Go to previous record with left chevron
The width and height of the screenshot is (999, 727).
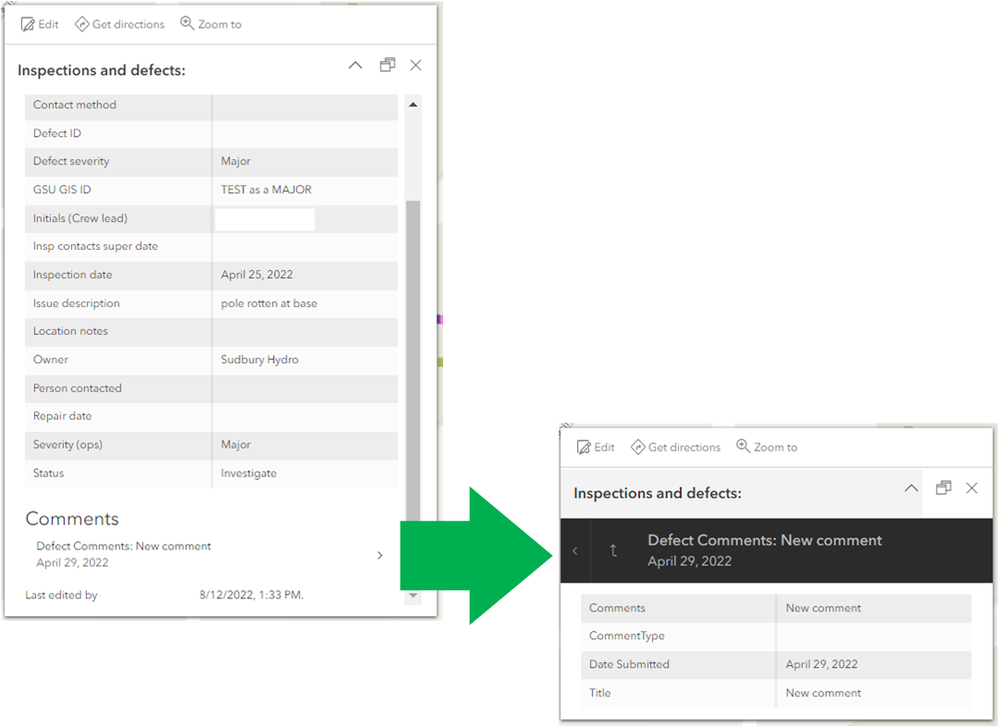(x=575, y=551)
